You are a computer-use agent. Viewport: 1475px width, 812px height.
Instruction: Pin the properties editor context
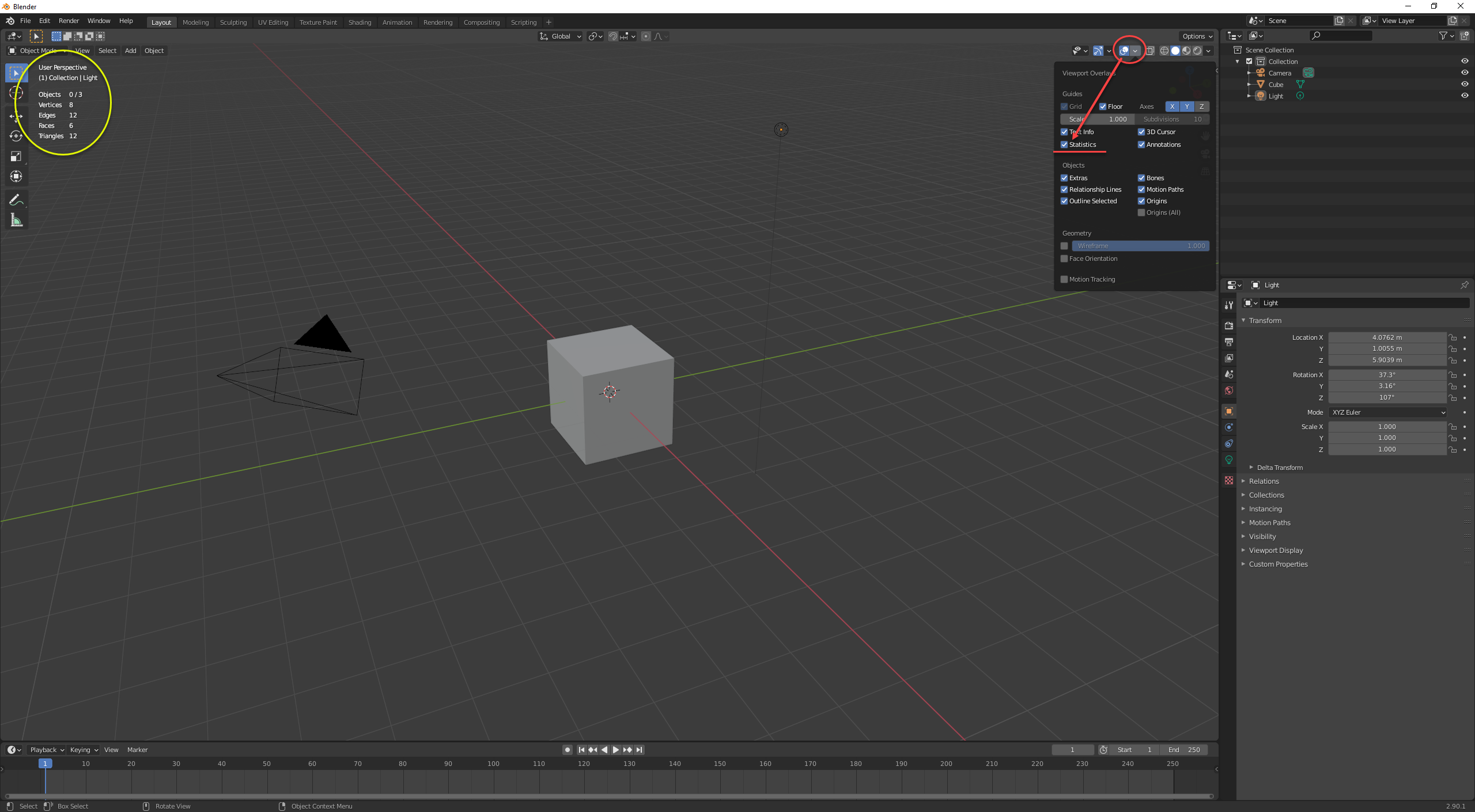click(x=1464, y=285)
